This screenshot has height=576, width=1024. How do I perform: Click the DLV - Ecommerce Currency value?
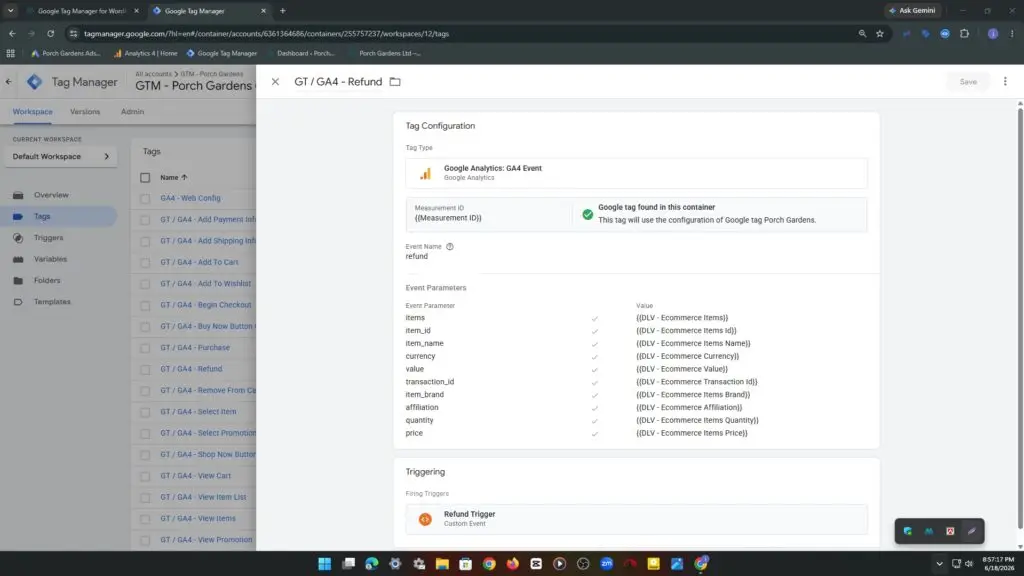point(687,357)
